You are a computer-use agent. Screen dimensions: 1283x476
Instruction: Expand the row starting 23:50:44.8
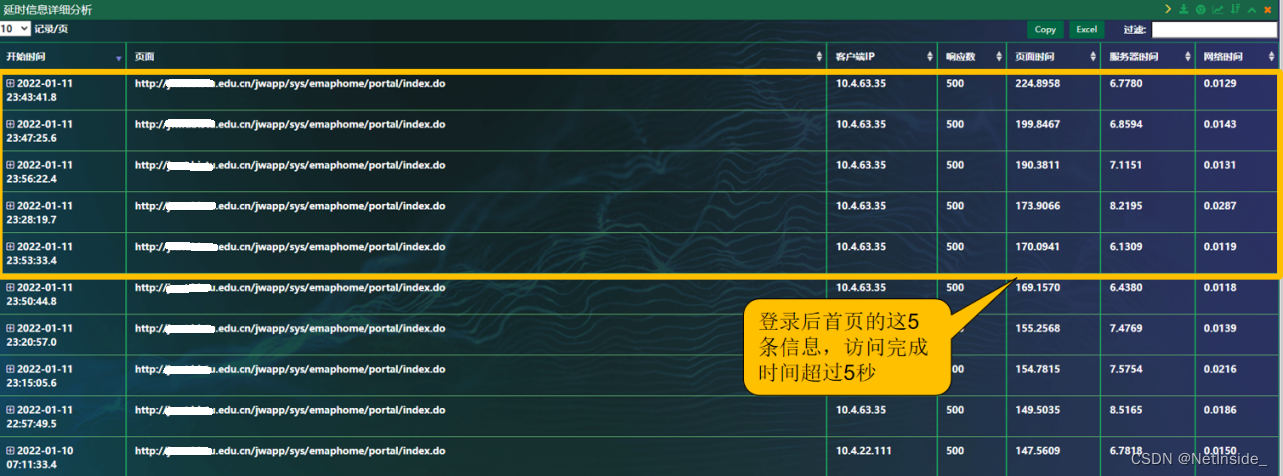pyautogui.click(x=10, y=287)
